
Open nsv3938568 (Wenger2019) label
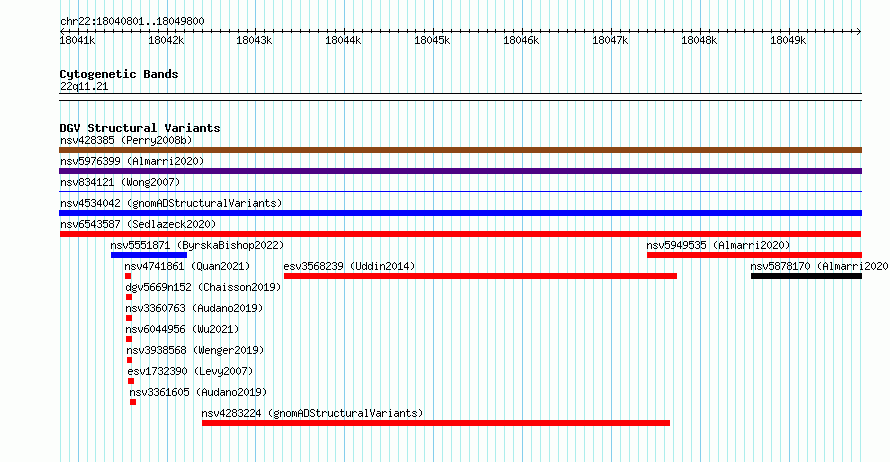(195, 350)
